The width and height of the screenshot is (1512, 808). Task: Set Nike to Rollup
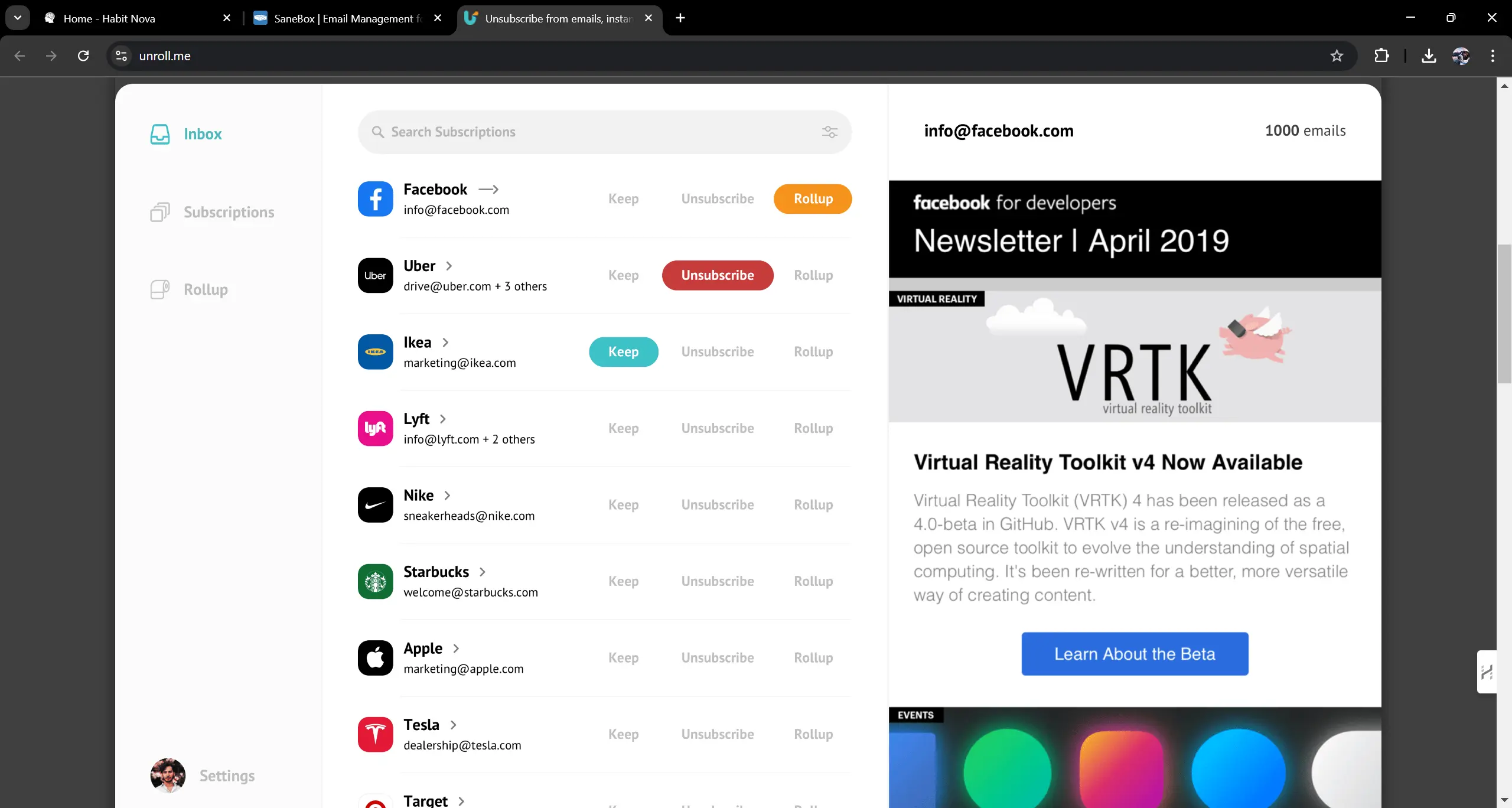(813, 505)
